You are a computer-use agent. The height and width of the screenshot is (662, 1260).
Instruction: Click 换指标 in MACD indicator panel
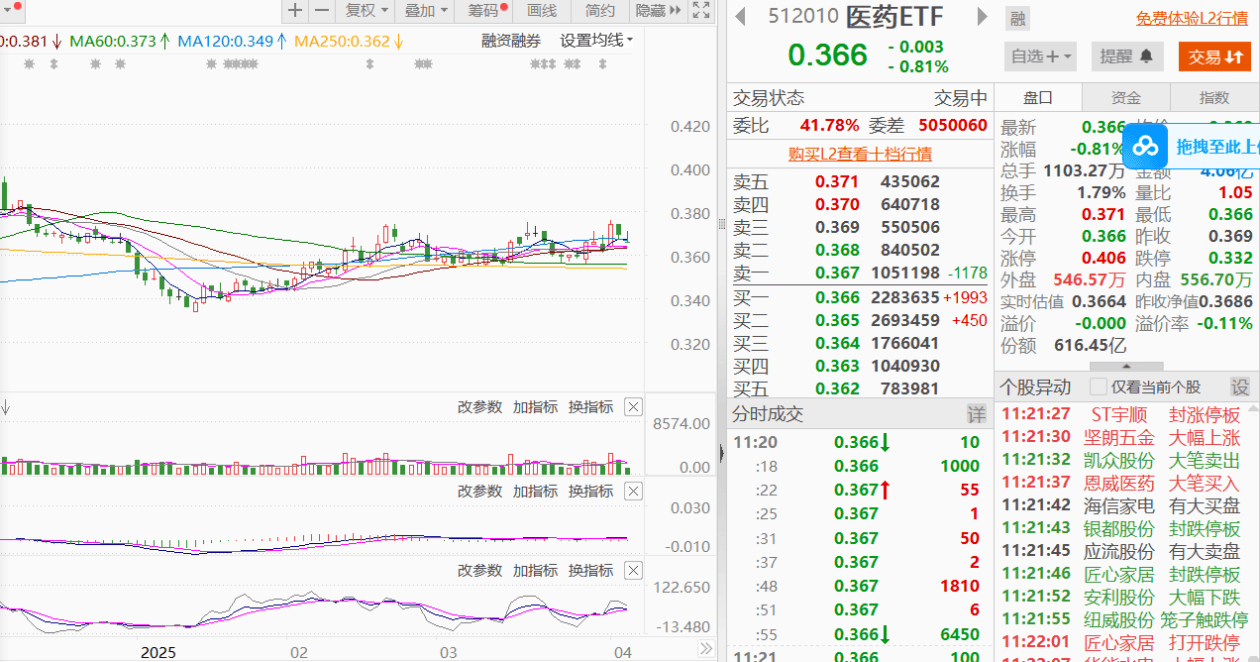click(591, 491)
